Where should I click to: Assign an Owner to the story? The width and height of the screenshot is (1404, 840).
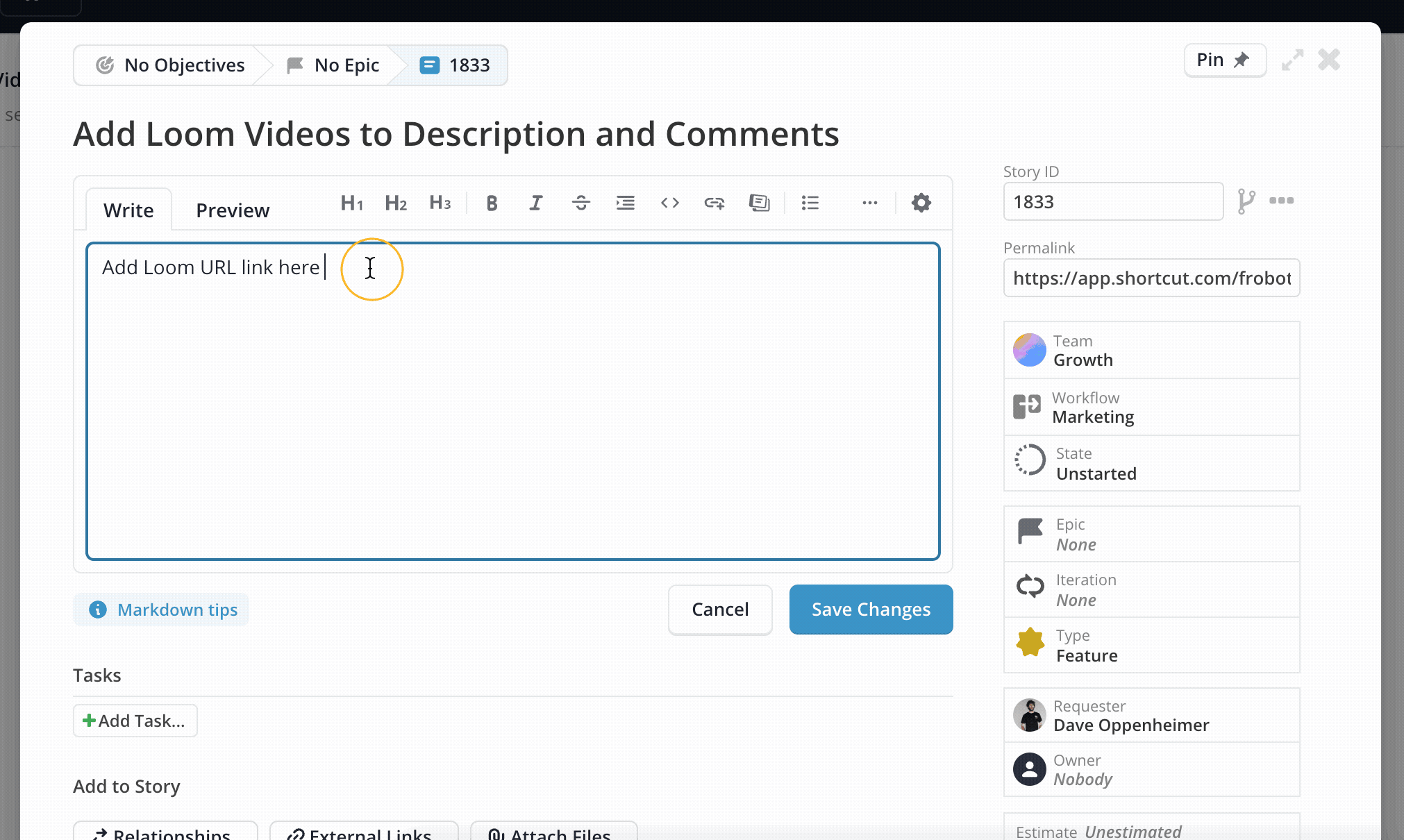click(1151, 769)
